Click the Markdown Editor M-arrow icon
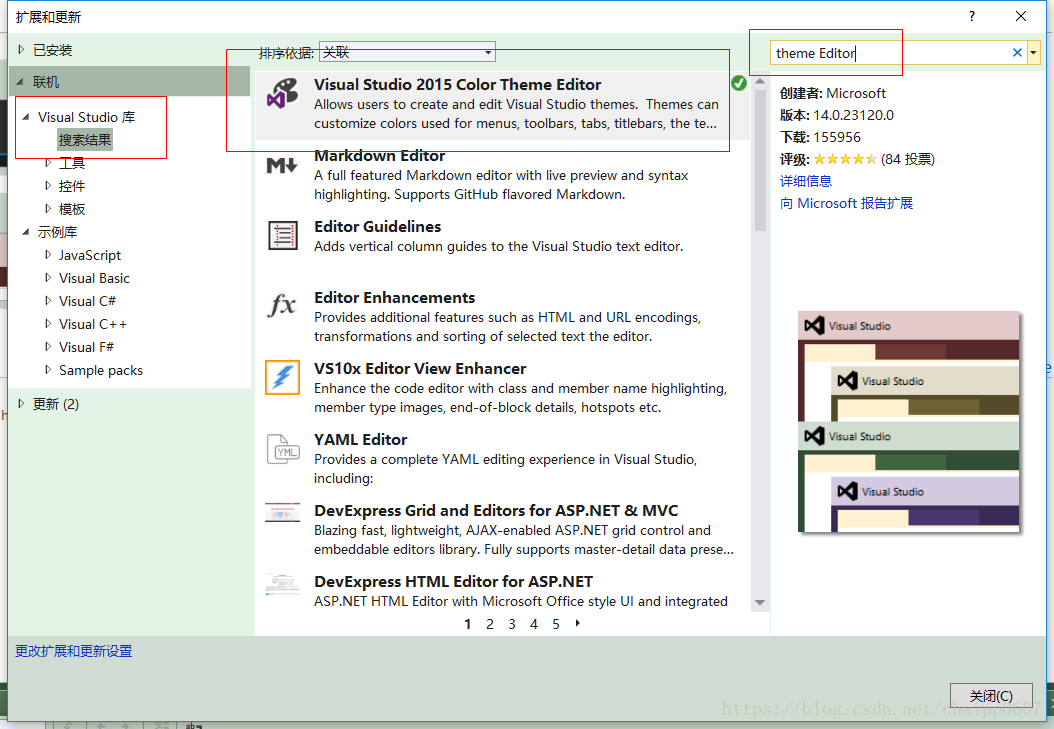 pos(282,165)
